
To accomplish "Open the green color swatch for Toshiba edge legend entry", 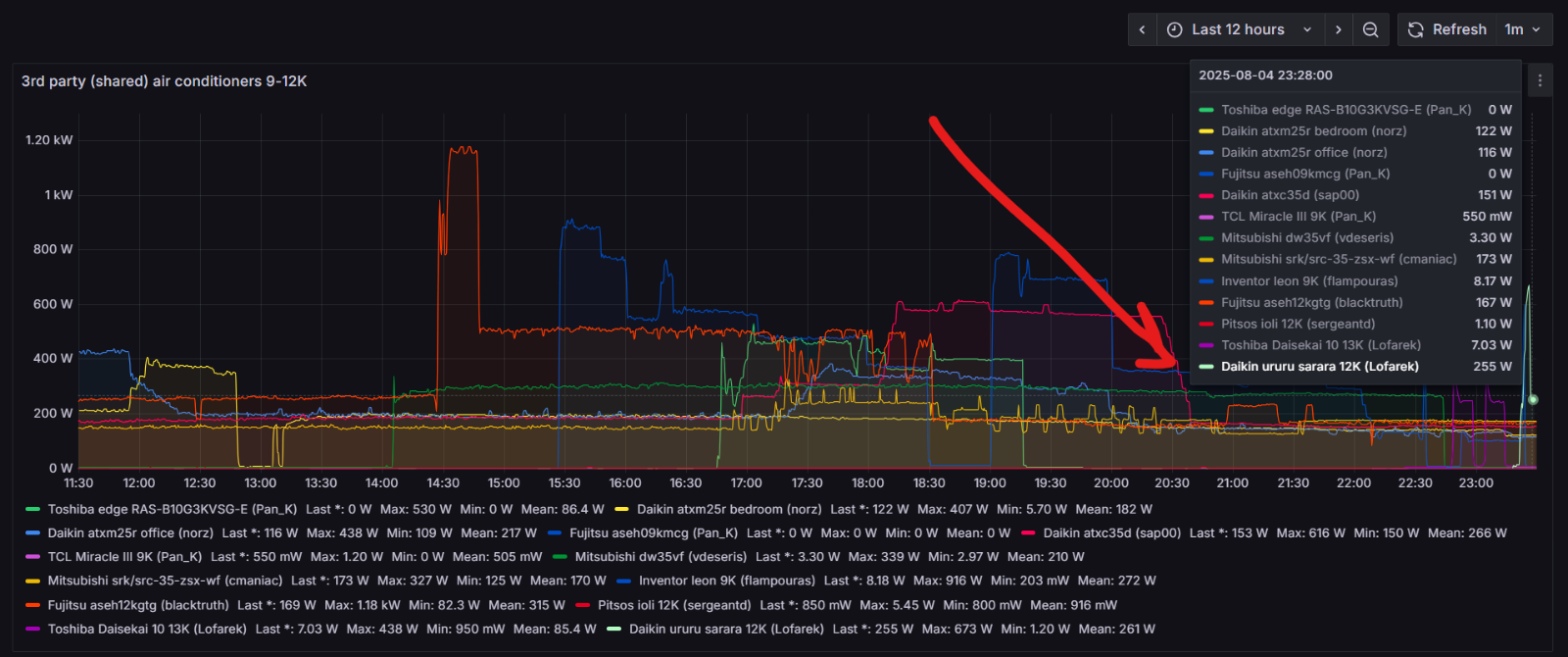I will pyautogui.click(x=32, y=509).
